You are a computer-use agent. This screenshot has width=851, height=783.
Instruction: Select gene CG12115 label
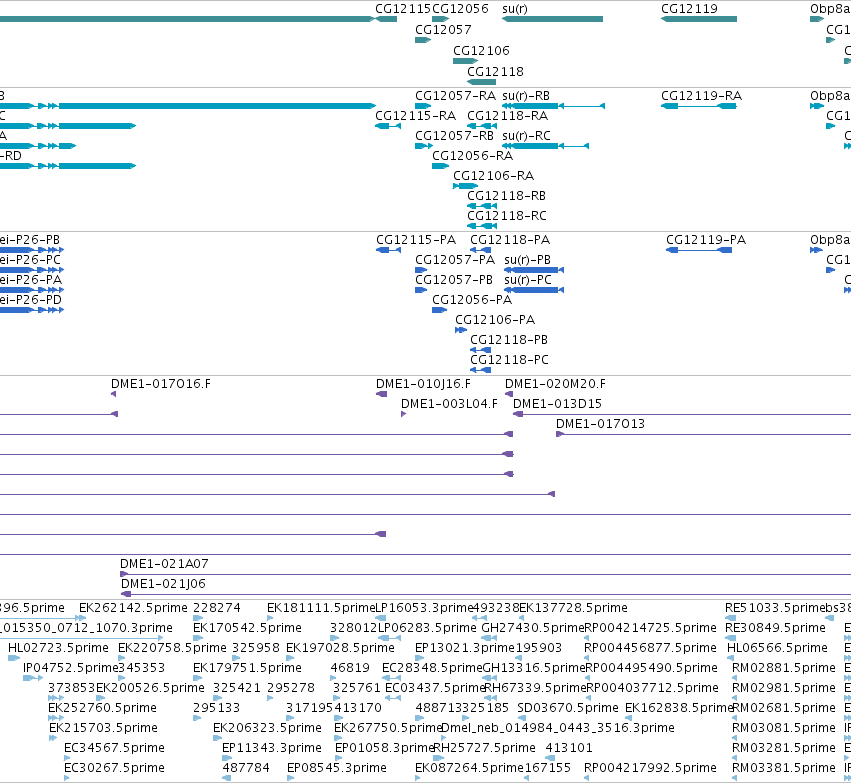(403, 9)
